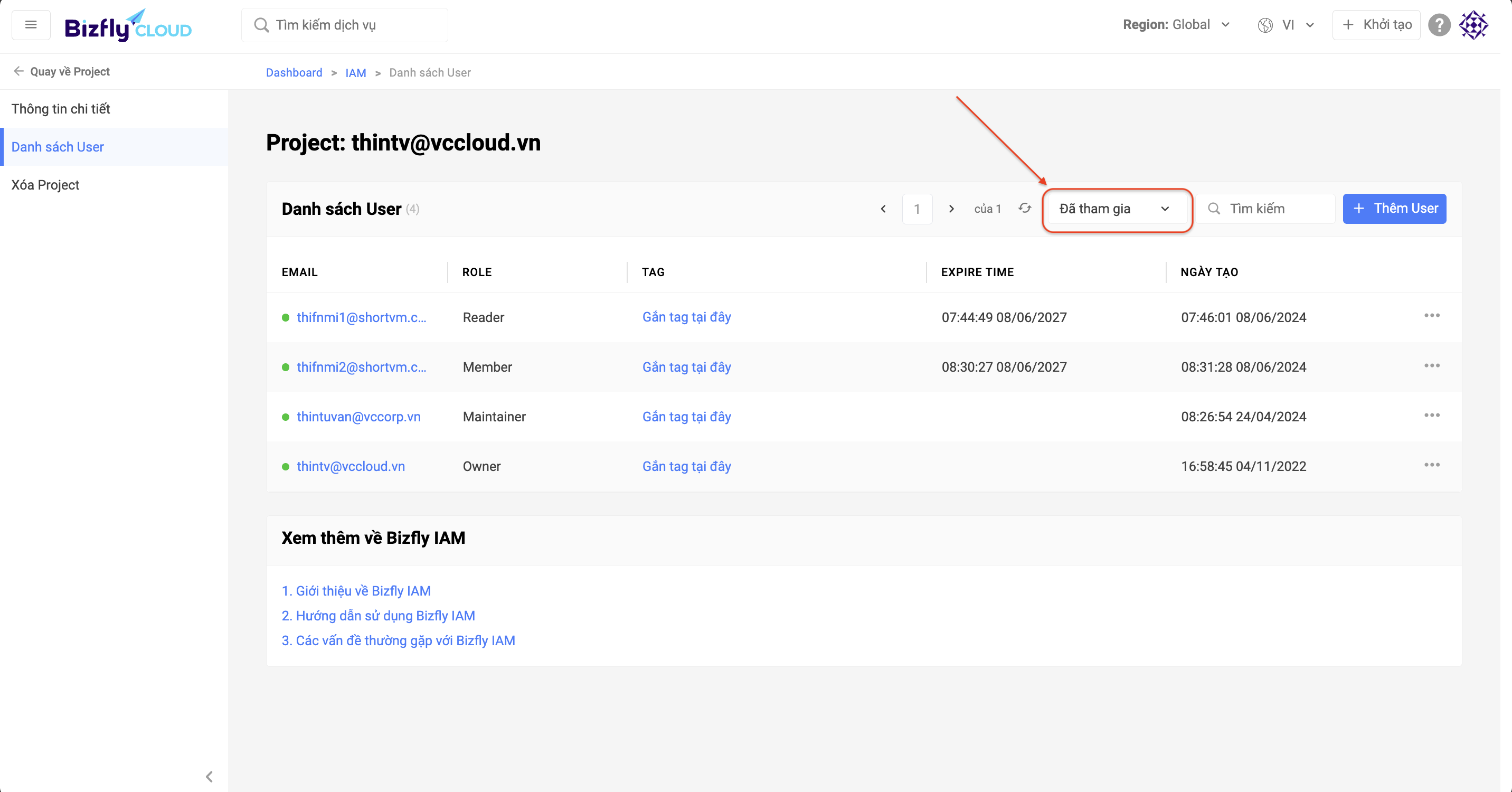
Task: Click the refresh user list icon
Action: coord(1025,209)
